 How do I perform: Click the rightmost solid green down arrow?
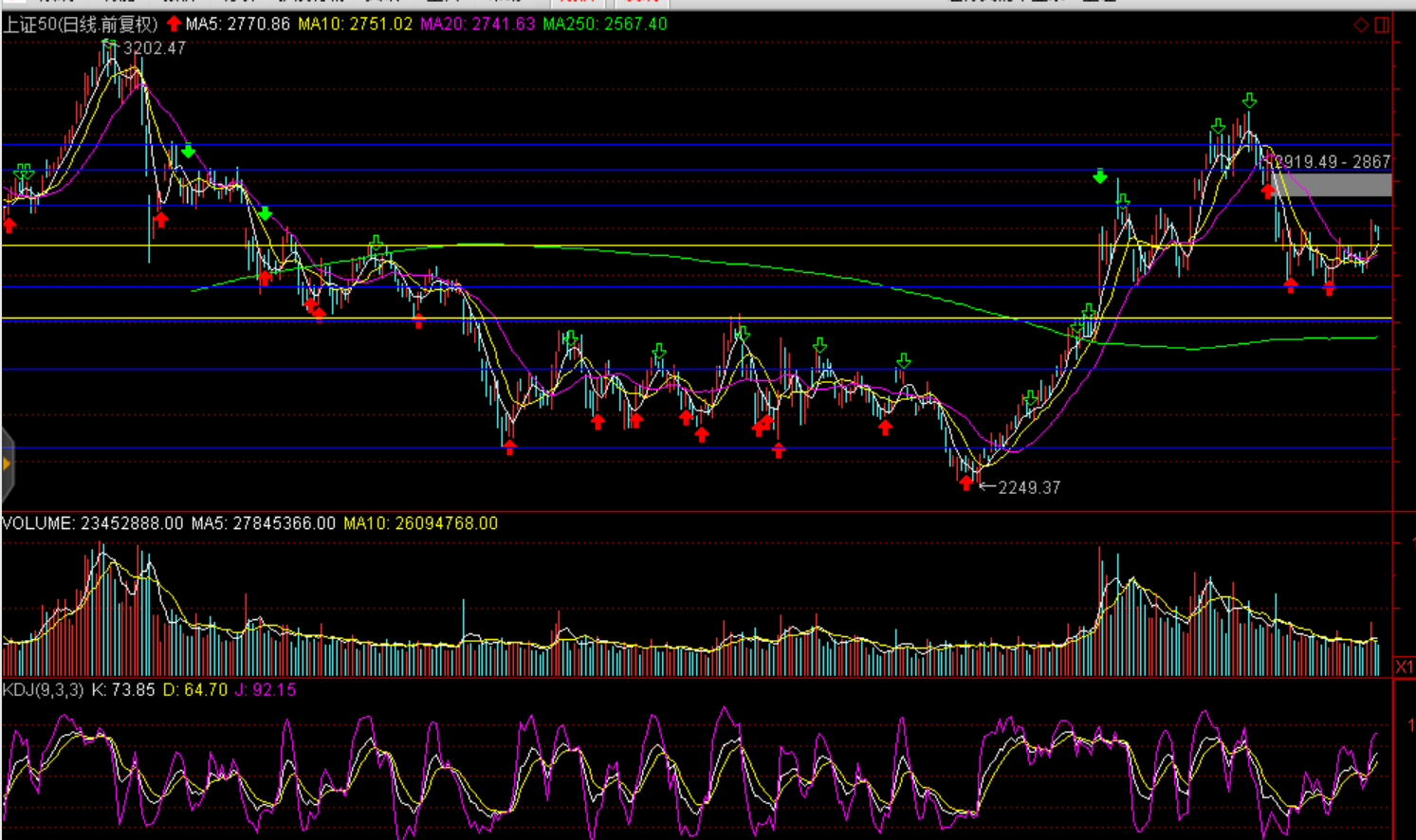(x=1099, y=176)
